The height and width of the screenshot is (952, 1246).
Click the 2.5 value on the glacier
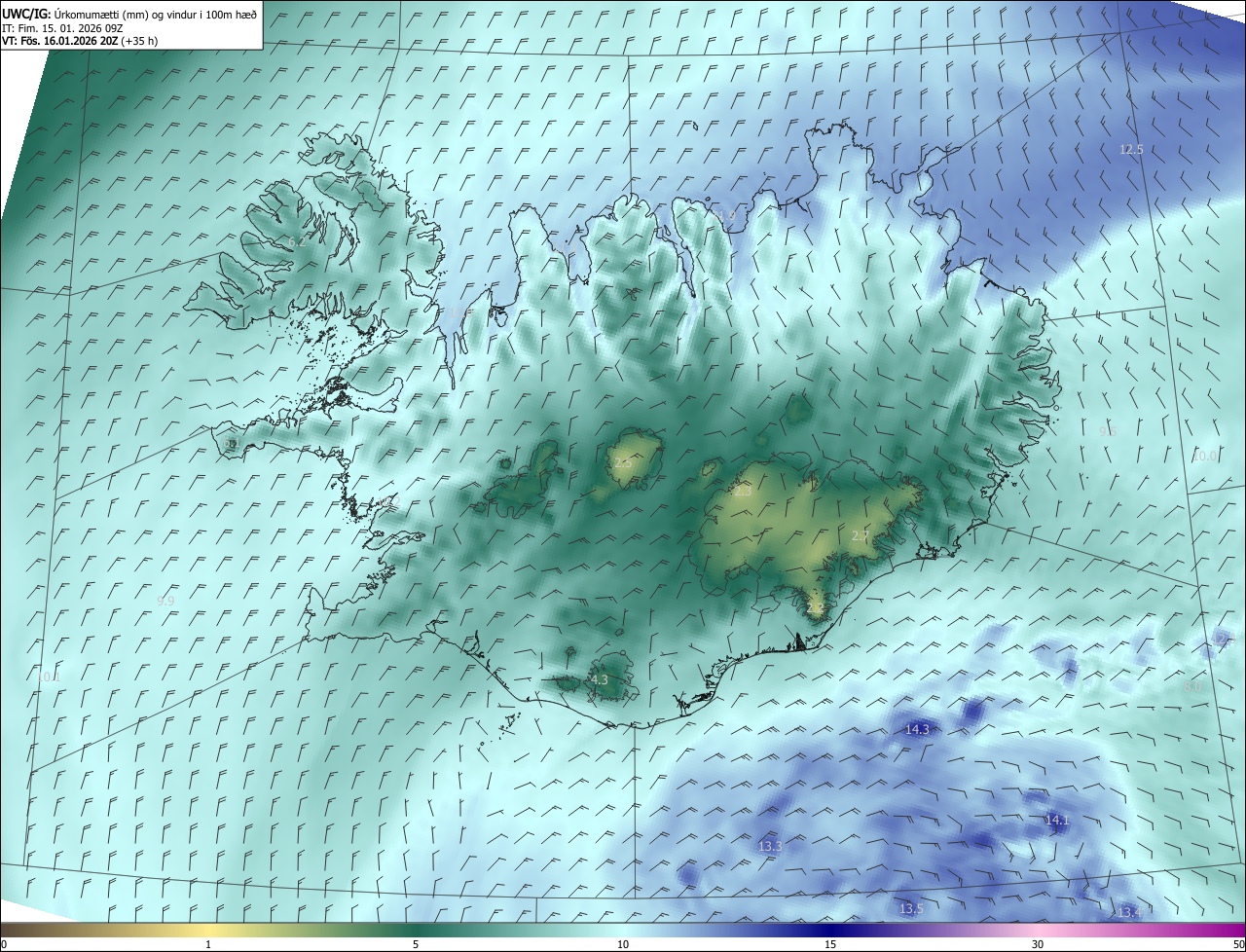(x=623, y=463)
